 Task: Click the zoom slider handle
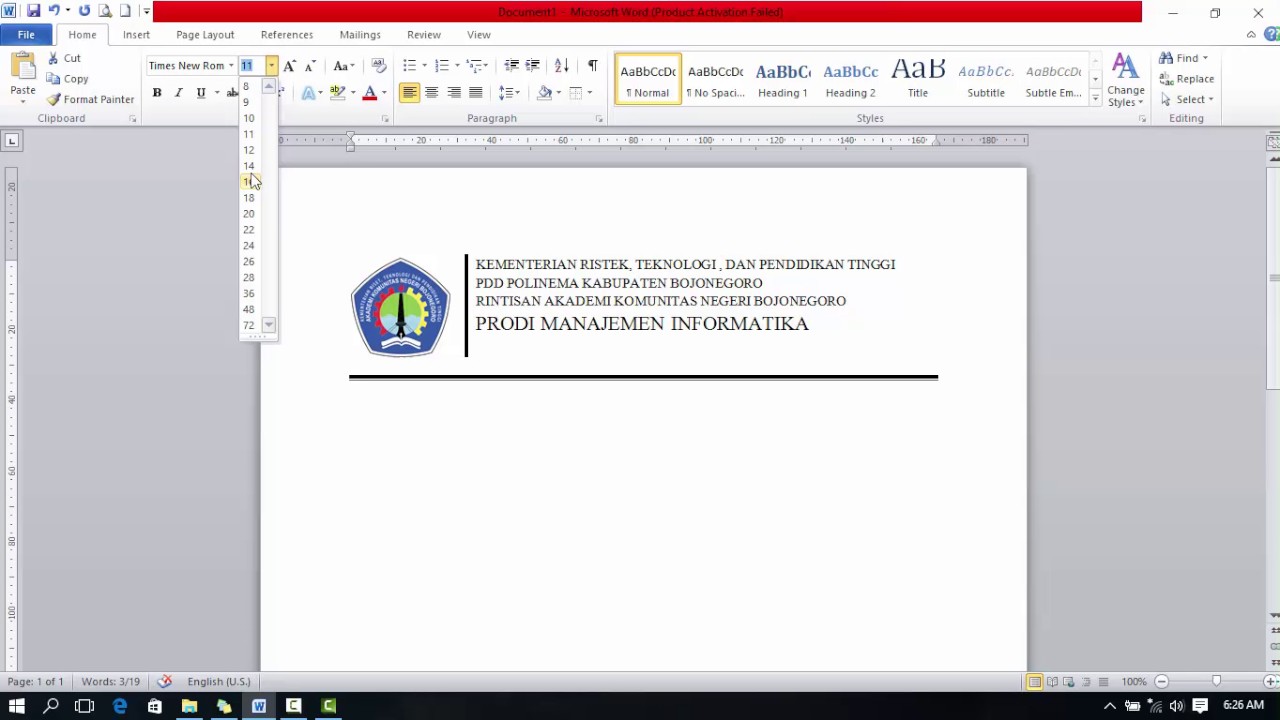click(1216, 682)
